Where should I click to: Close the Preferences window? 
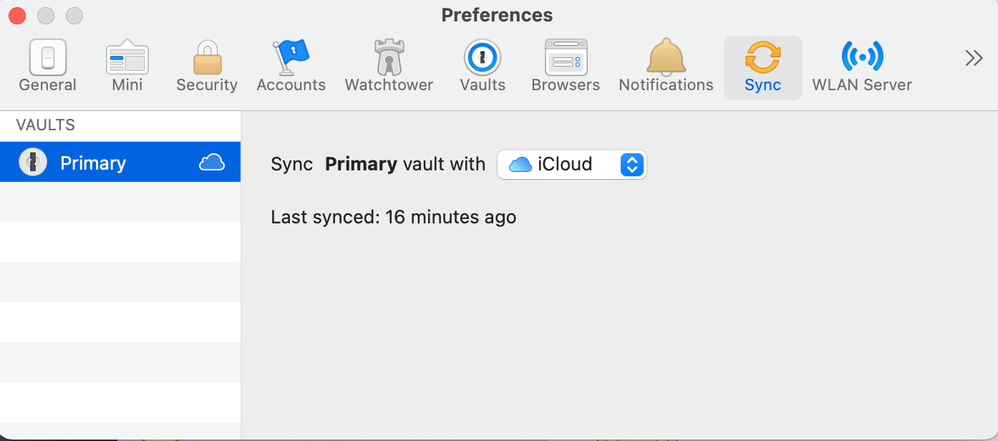pos(17,15)
